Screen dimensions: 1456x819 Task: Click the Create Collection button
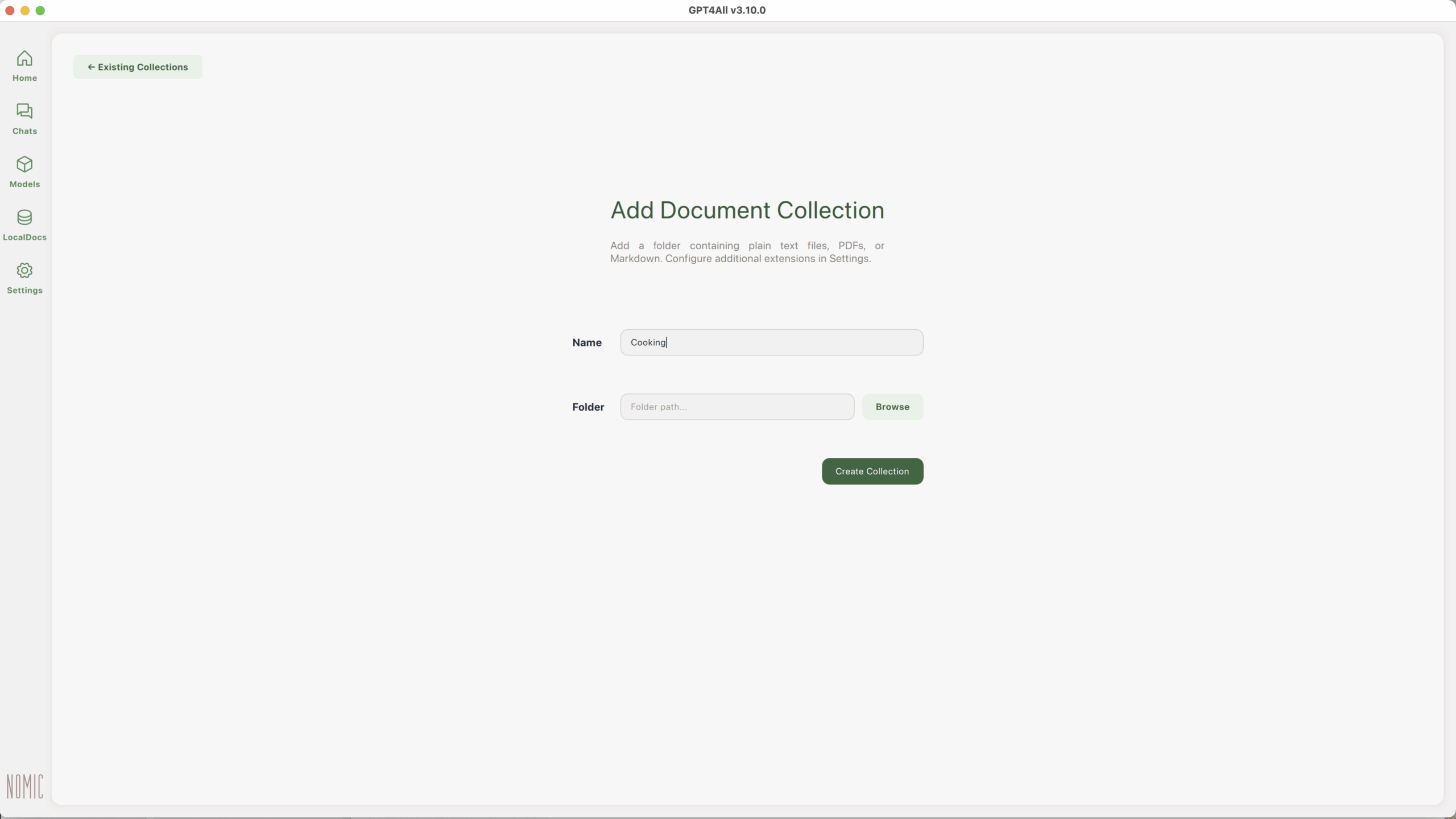point(872,471)
